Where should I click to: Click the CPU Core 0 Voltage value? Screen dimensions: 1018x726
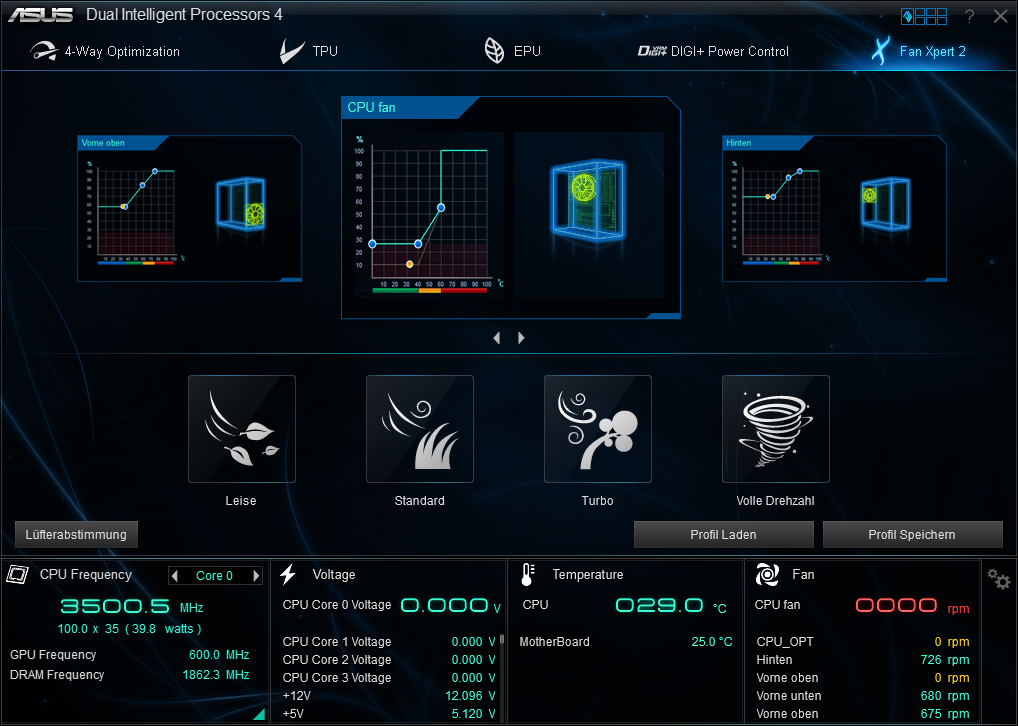(451, 606)
